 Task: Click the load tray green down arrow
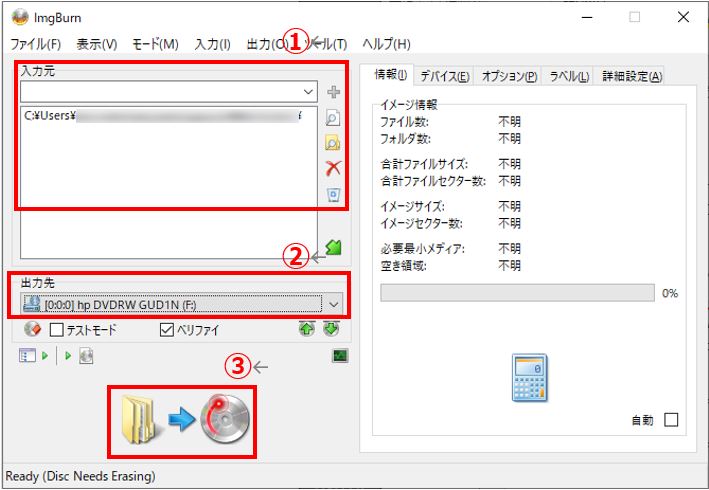(x=331, y=328)
